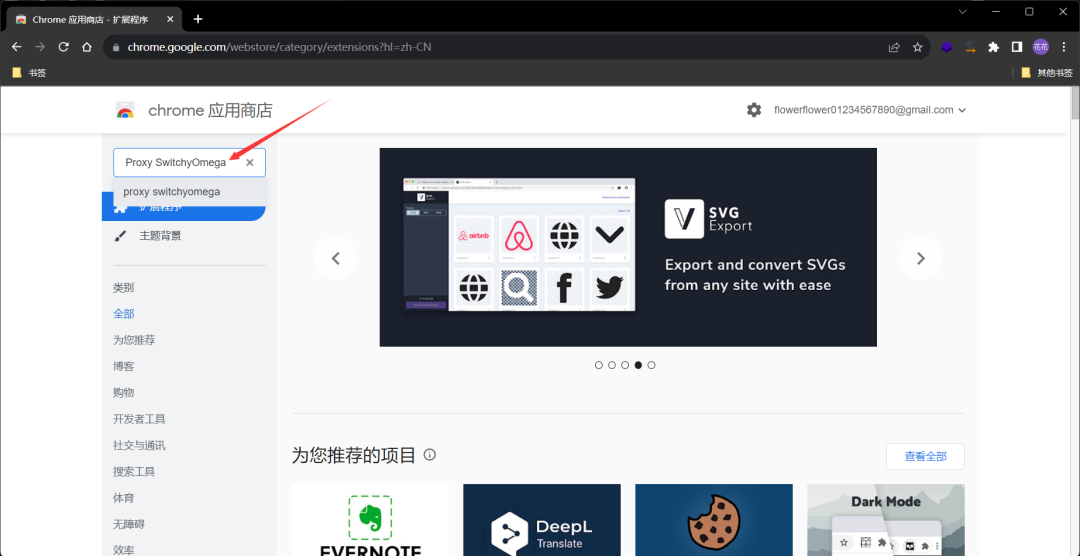Choose the 'proxy switchyomega' search suggestion
This screenshot has width=1080, height=556.
pyautogui.click(x=189, y=192)
